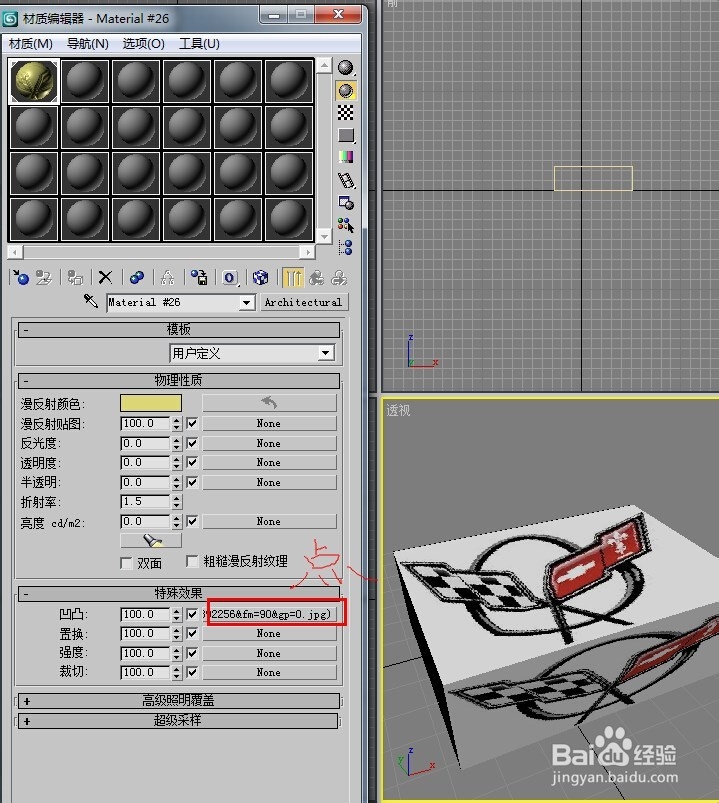Click the Go to Parent icon
719x803 pixels.
(316, 278)
